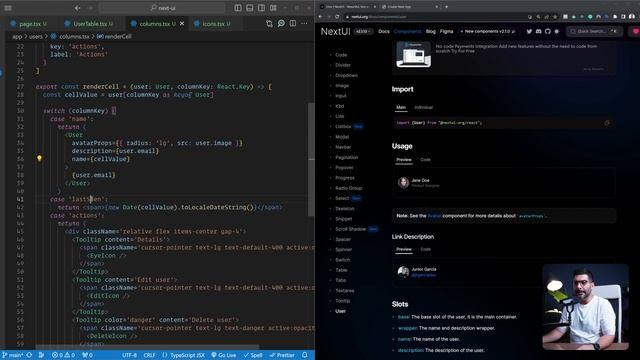Screen dimensions: 640x360
Task: Click the sync changes status icon
Action: pos(29,355)
